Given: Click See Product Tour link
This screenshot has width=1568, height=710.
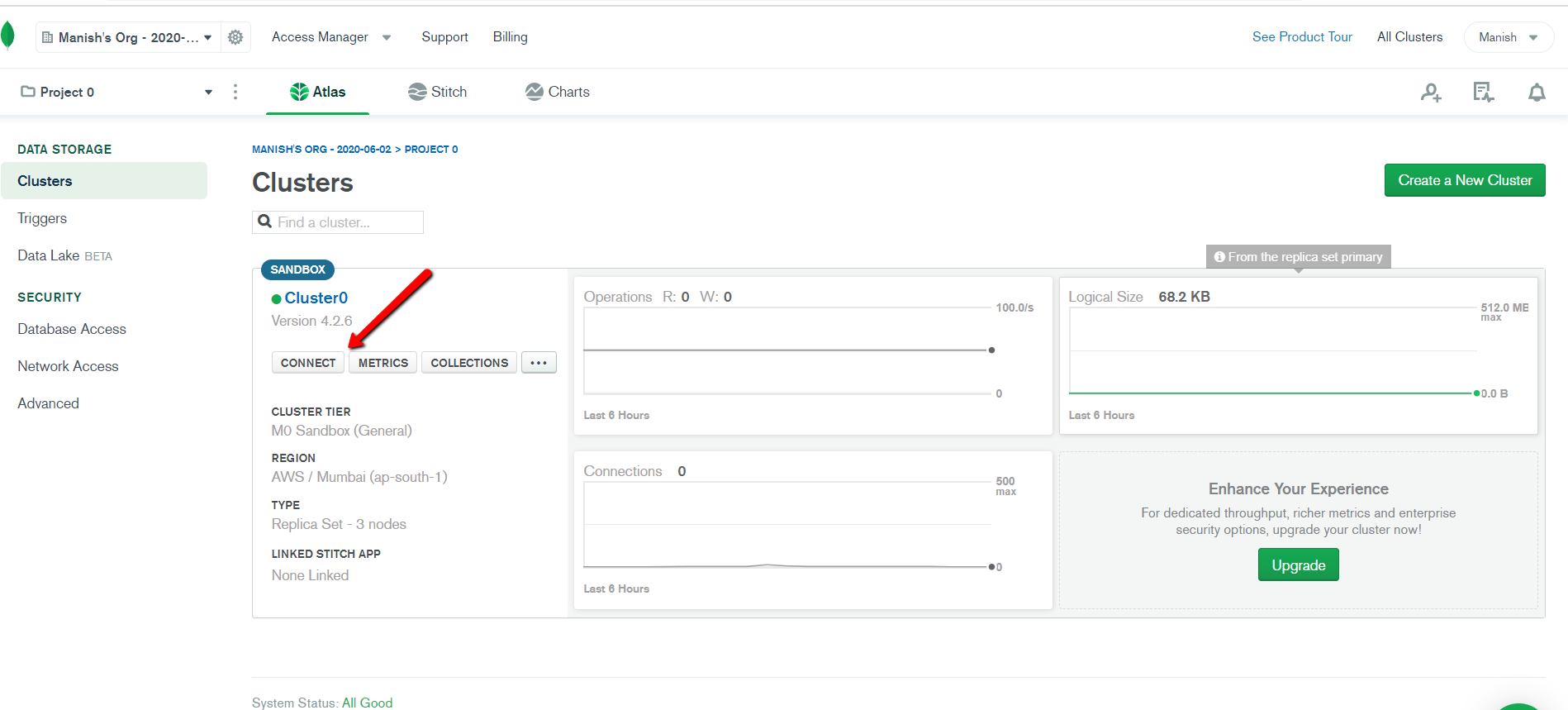Looking at the screenshot, I should 1302,37.
